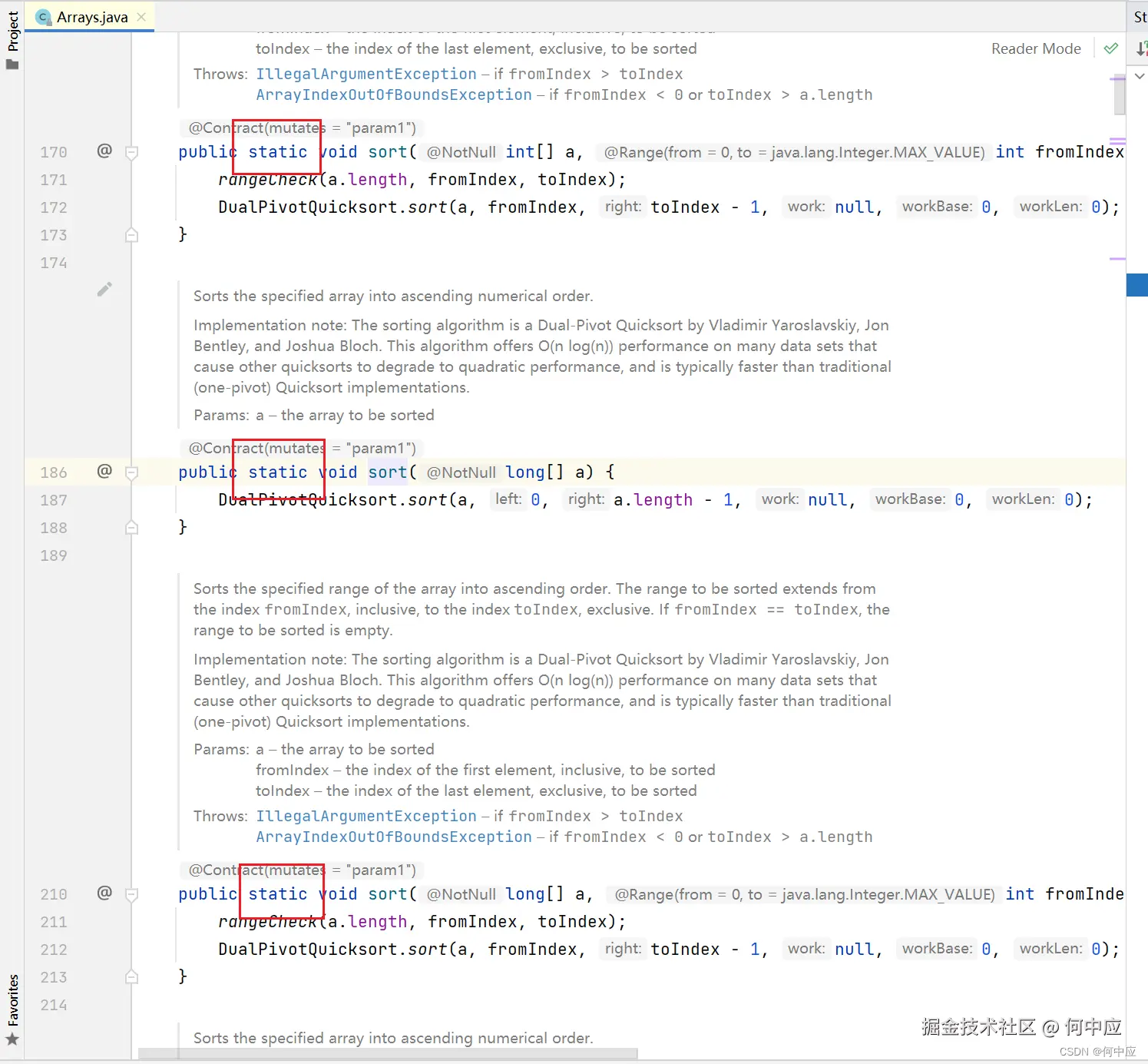Click the rangeCheck call on line 211

click(267, 922)
